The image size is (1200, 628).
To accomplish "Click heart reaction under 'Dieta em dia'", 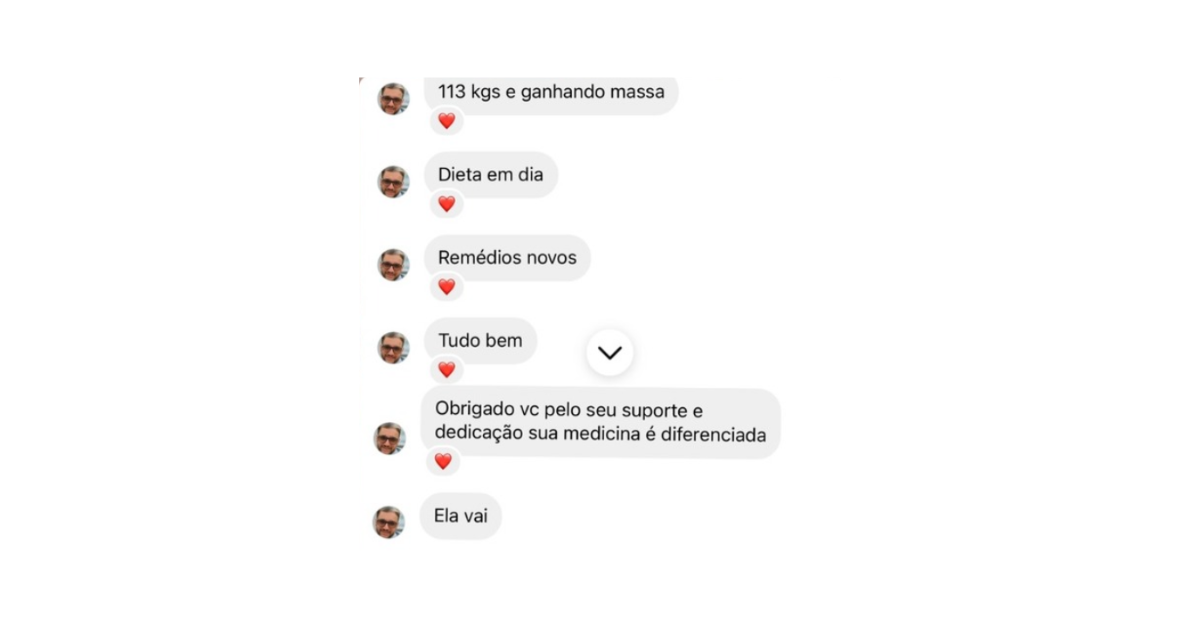I will [x=446, y=204].
